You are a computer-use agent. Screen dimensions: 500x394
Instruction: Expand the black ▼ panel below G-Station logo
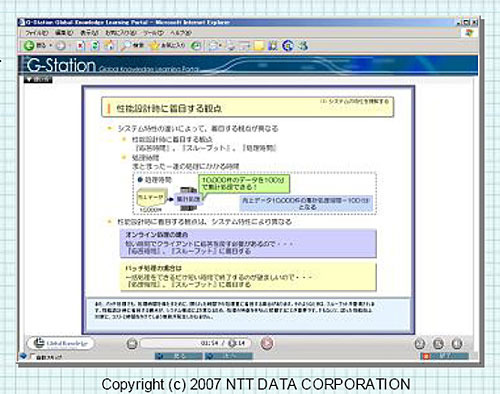click(x=38, y=80)
